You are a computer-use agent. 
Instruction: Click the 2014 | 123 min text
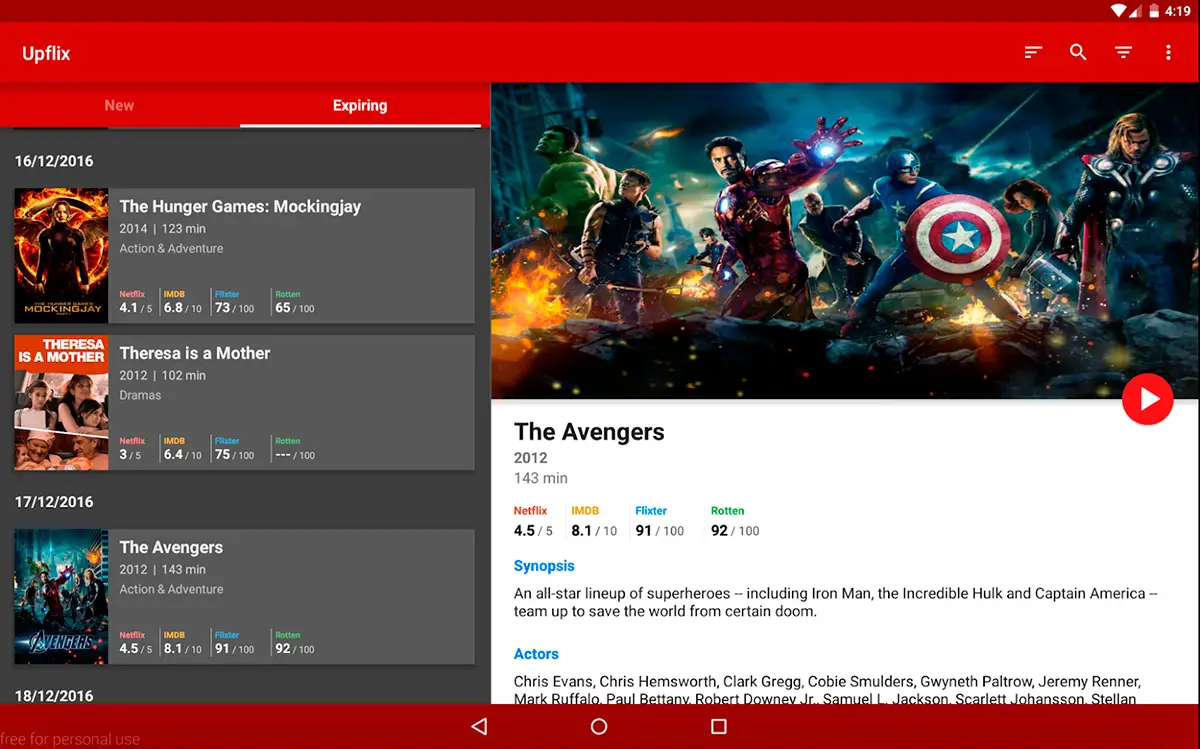(162, 229)
